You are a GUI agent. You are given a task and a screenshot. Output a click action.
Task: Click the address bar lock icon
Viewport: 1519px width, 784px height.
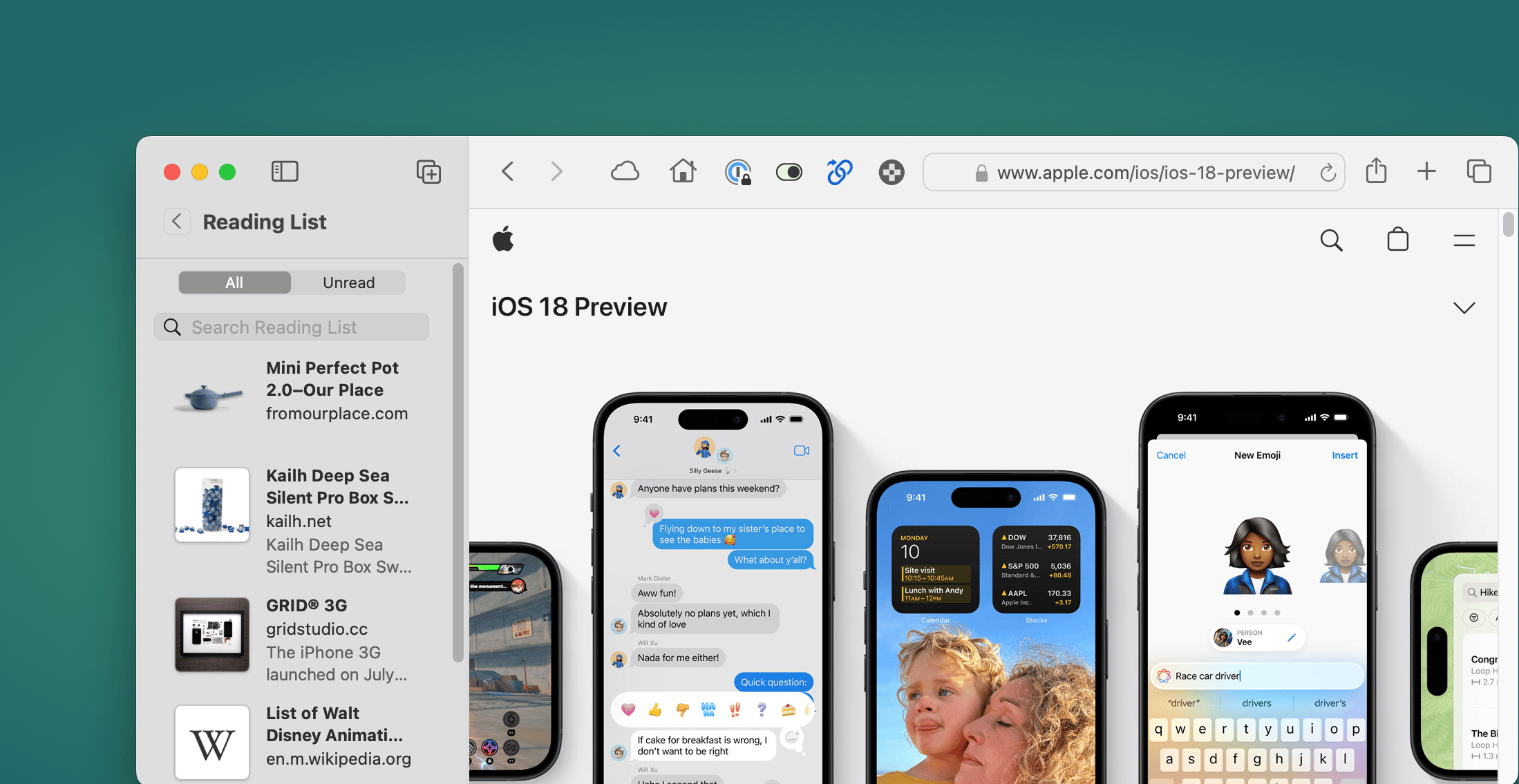[981, 173]
